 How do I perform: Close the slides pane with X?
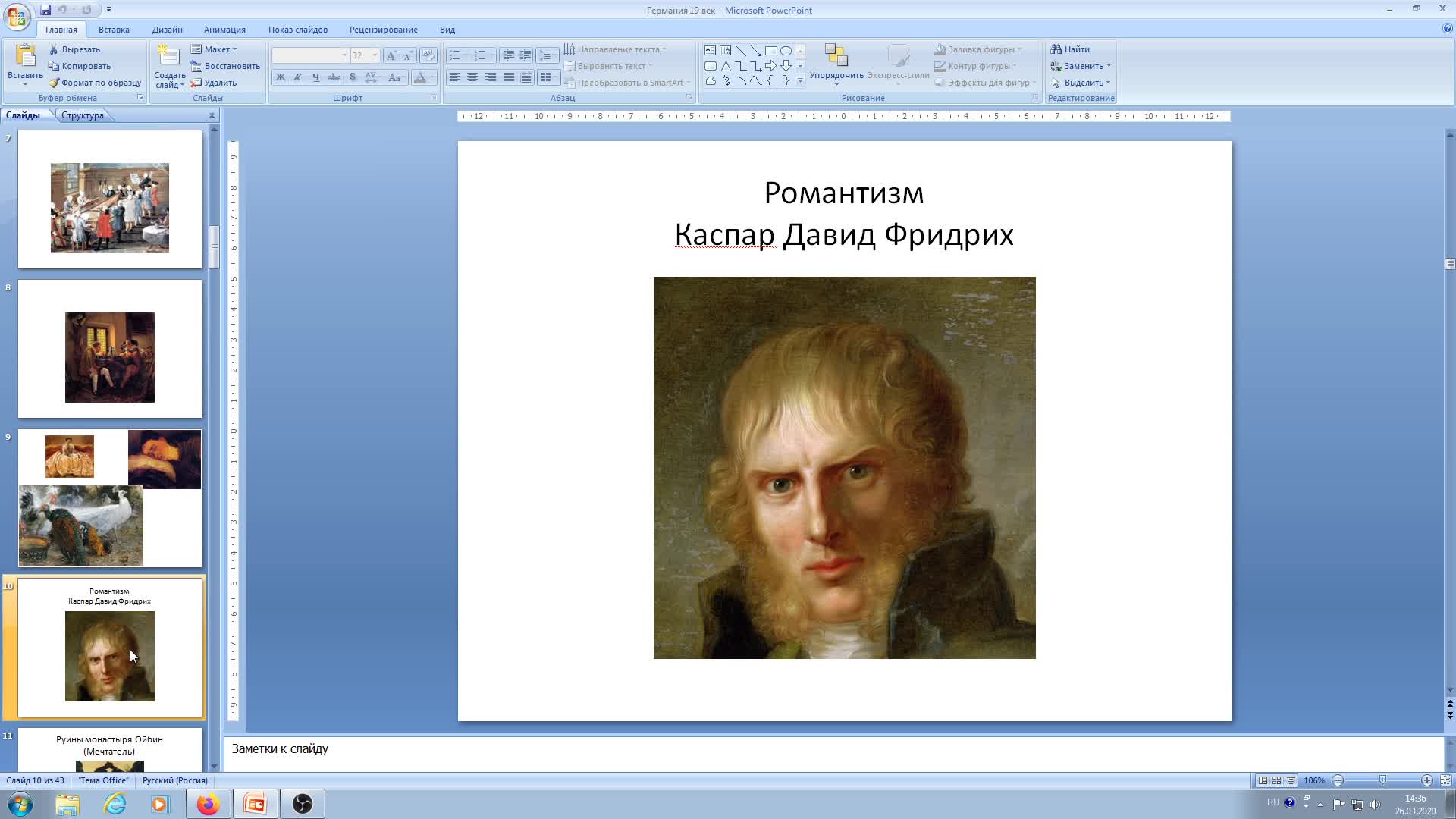tap(212, 115)
